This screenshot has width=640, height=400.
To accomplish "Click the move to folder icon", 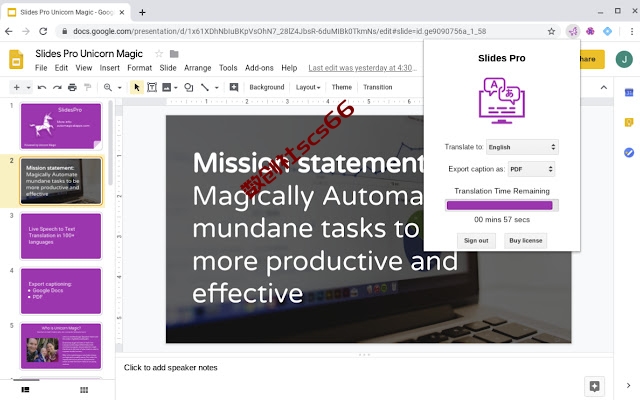I will tap(174, 53).
